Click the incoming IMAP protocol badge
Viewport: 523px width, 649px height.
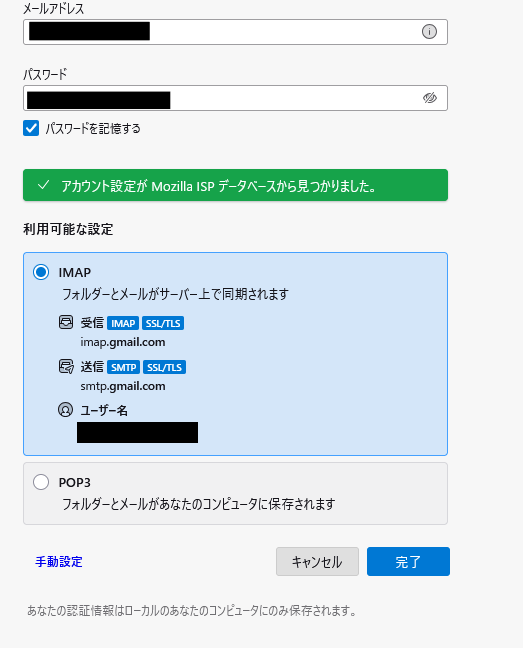click(123, 323)
